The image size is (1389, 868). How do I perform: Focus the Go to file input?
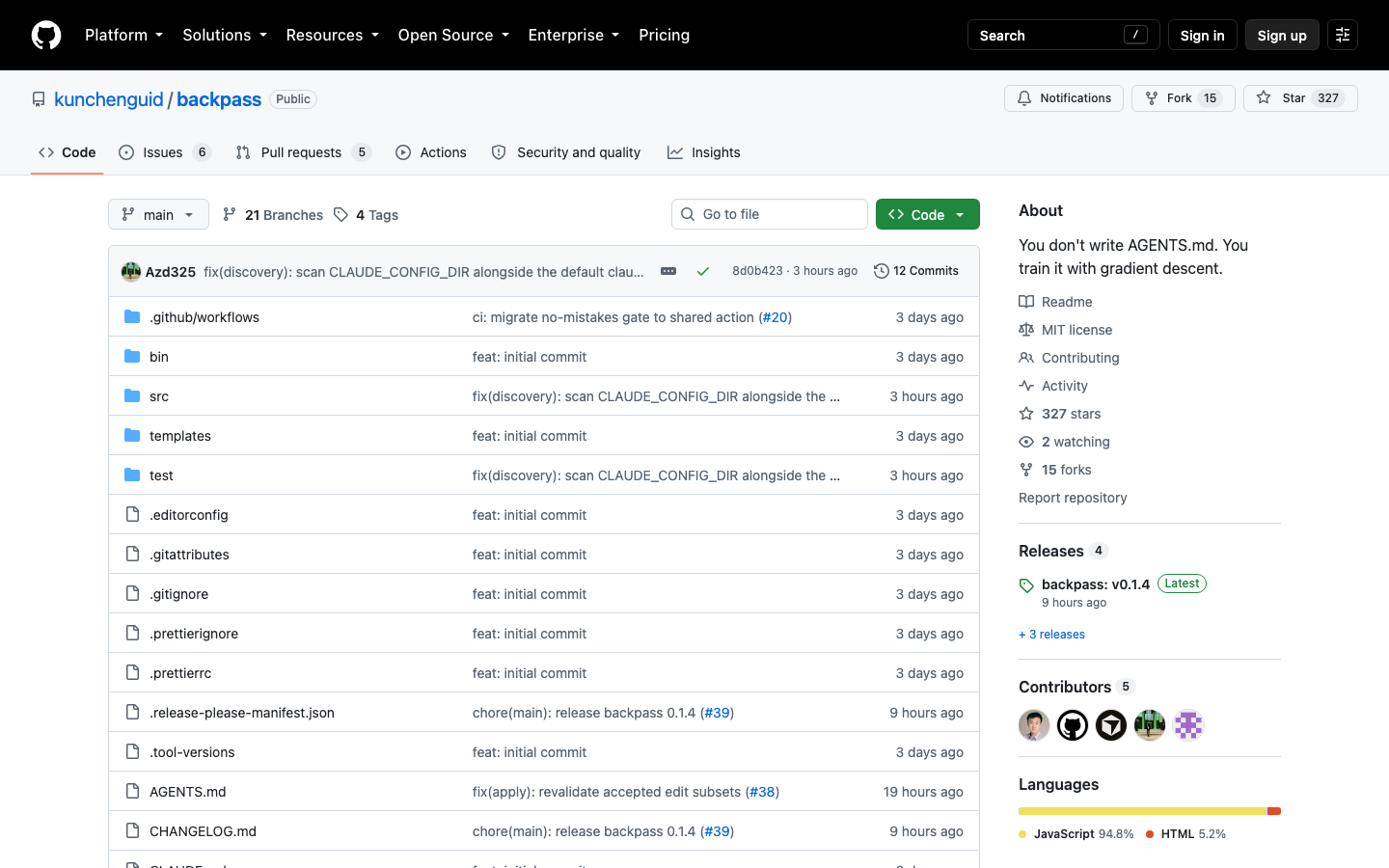[x=770, y=214]
